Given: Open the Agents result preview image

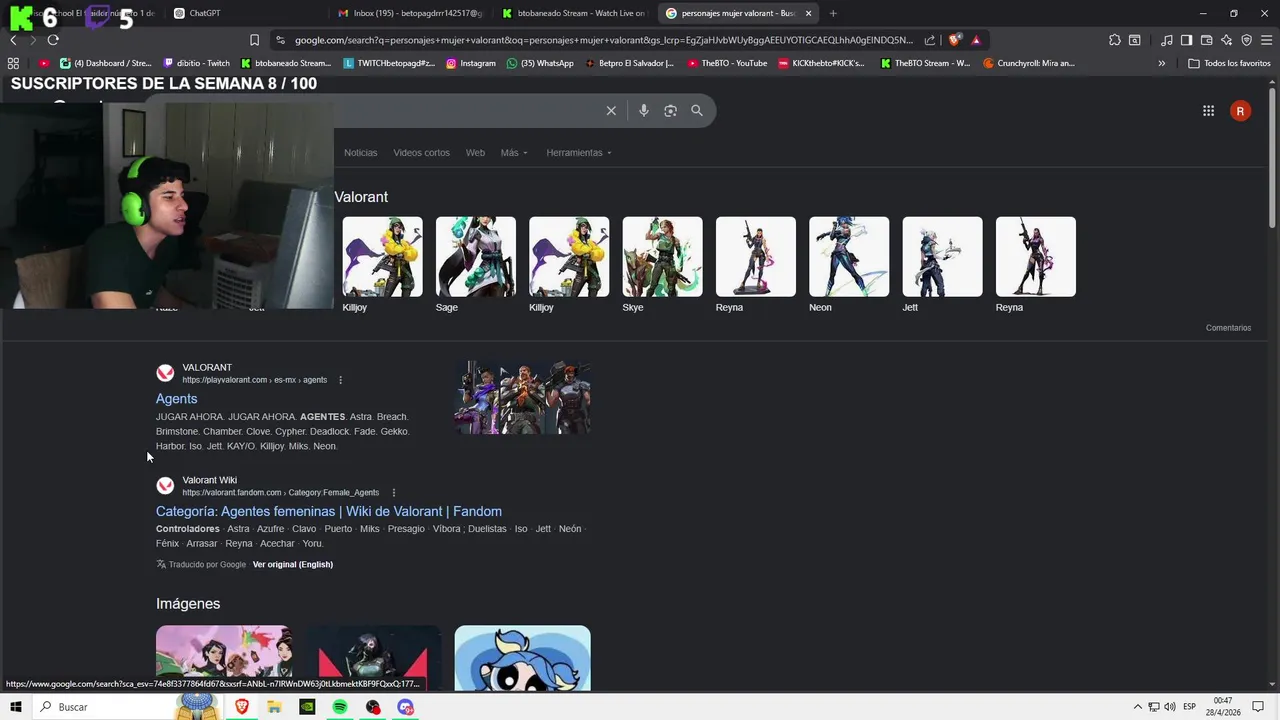Looking at the screenshot, I should tap(522, 396).
